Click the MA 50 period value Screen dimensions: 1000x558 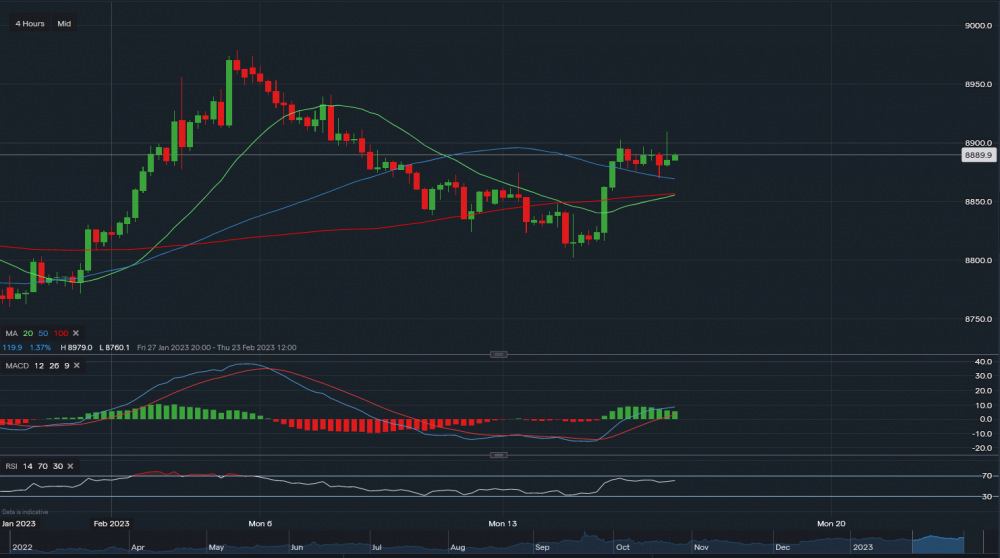pos(43,333)
